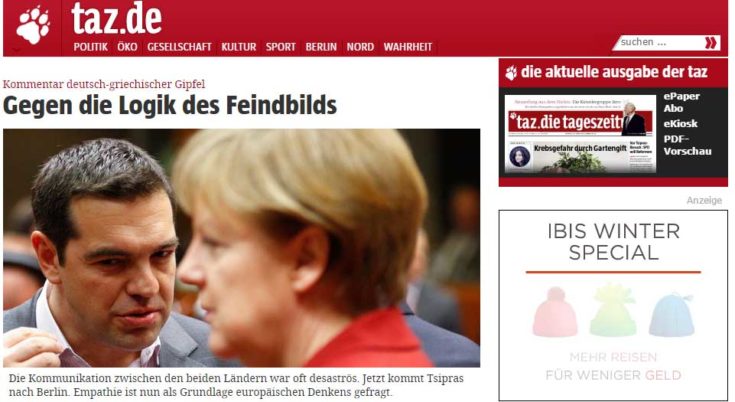Open the Berlin section
The width and height of the screenshot is (735, 402).
pos(321,47)
